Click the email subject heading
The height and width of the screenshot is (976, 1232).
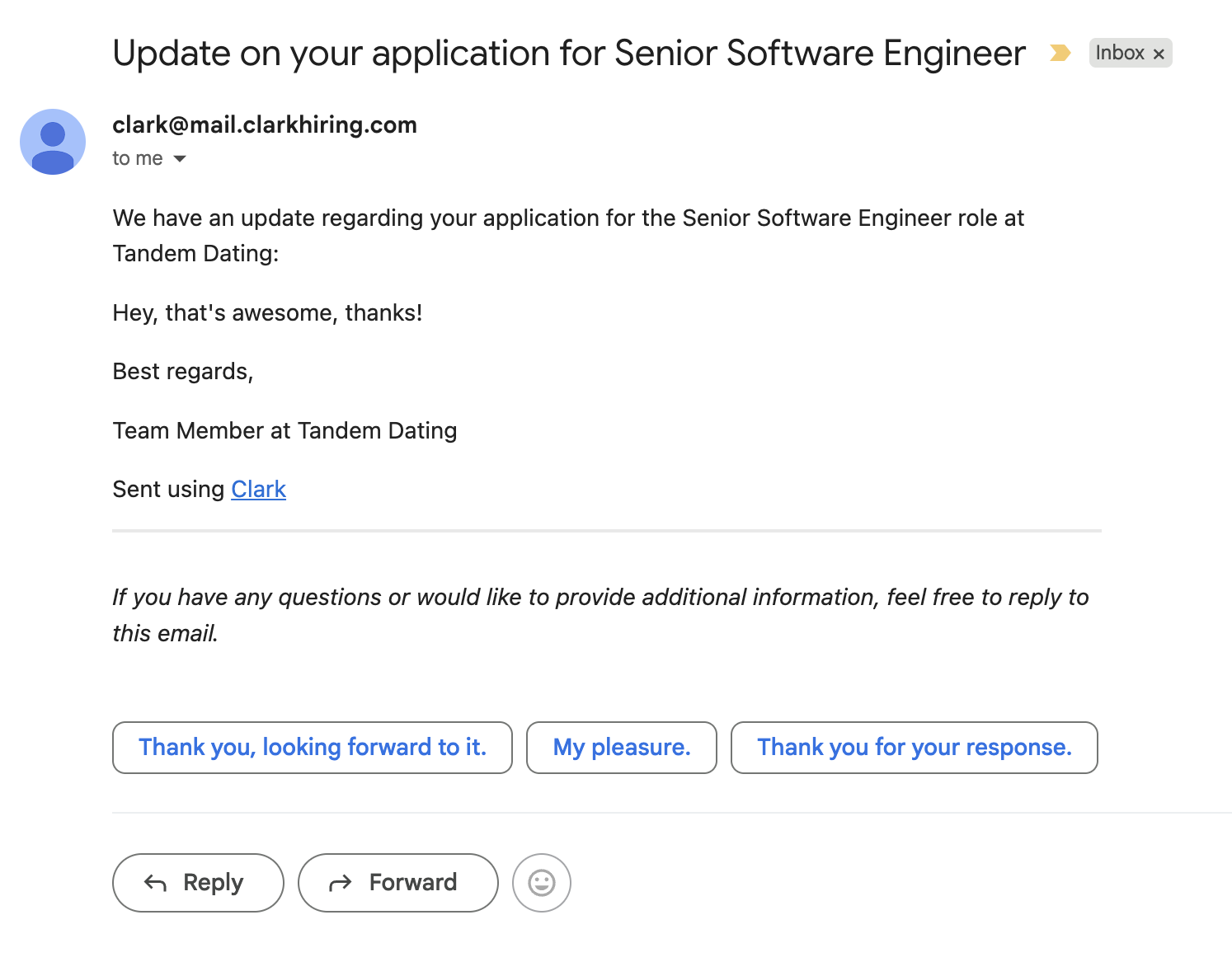pyautogui.click(x=569, y=54)
